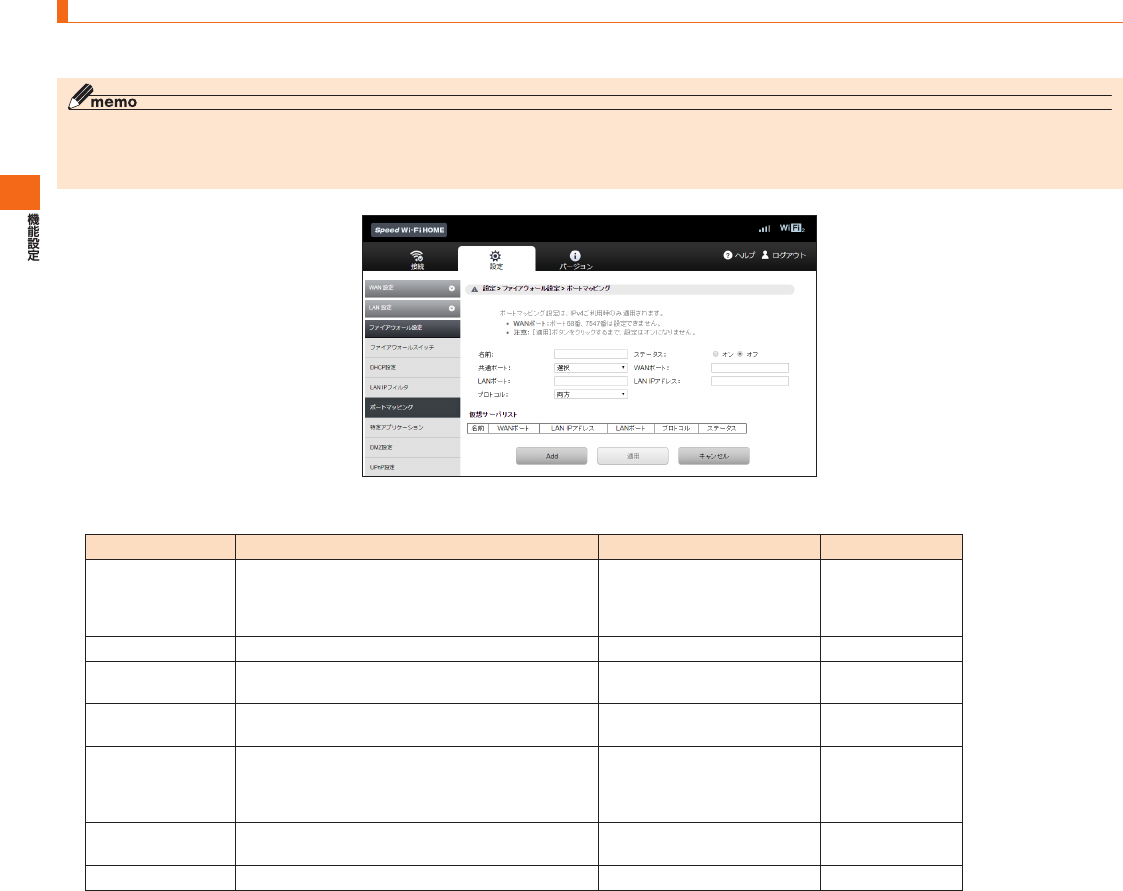Select the ステータス オフ radio button

(740, 354)
